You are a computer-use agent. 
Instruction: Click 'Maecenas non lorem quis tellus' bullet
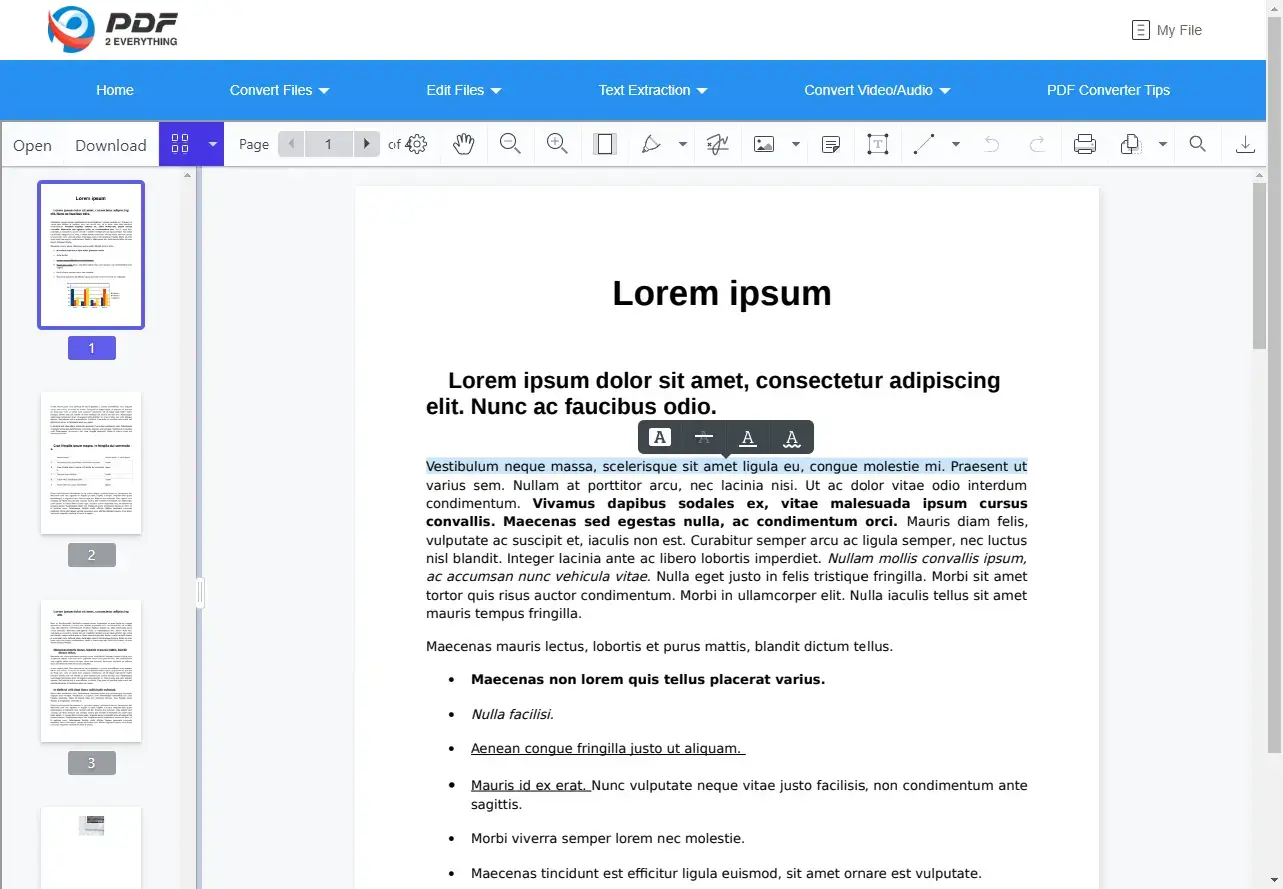(648, 679)
